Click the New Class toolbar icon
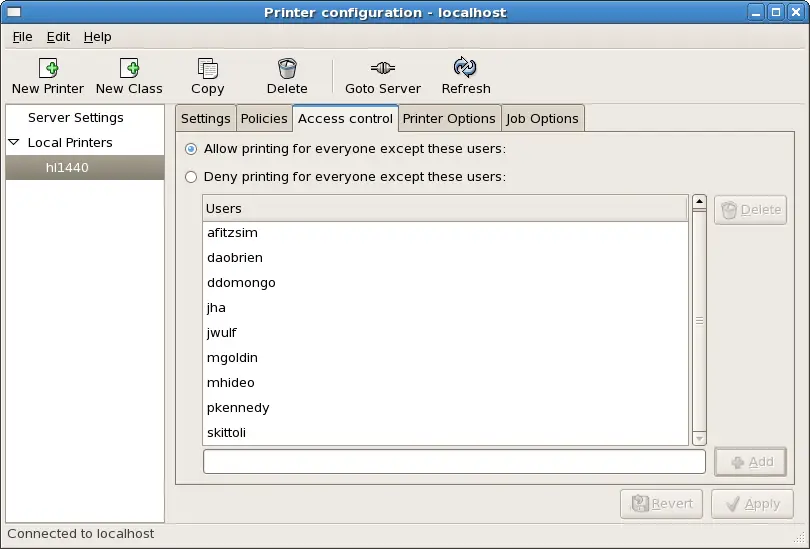The width and height of the screenshot is (810, 549). (x=129, y=68)
